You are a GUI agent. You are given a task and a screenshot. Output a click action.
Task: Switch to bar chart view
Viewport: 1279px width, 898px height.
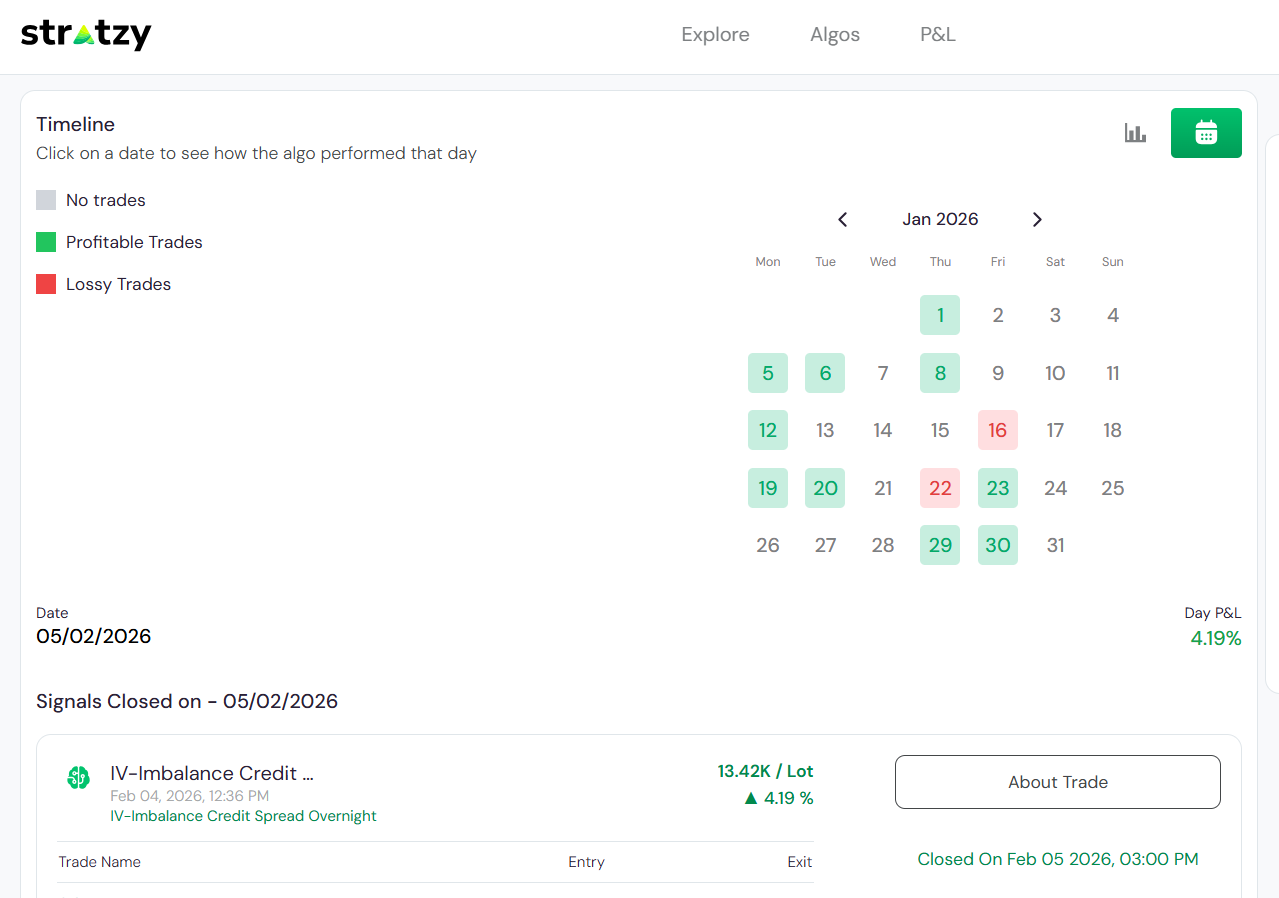(x=1135, y=133)
